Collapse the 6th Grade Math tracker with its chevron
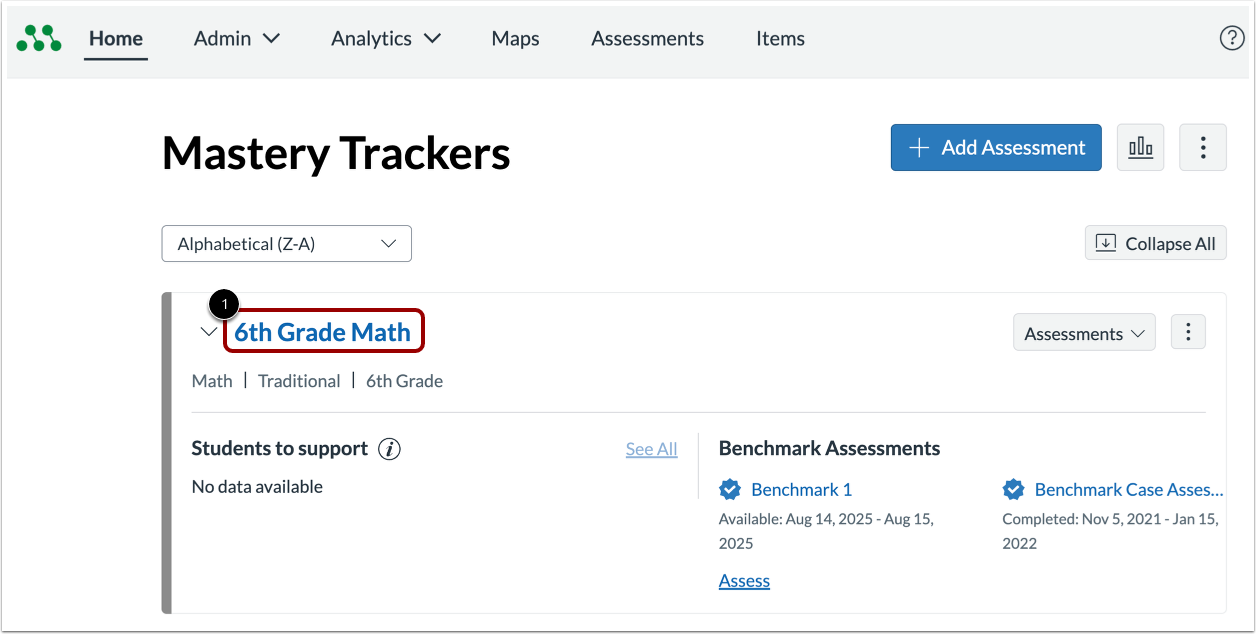This screenshot has height=634, width=1256. tap(209, 331)
